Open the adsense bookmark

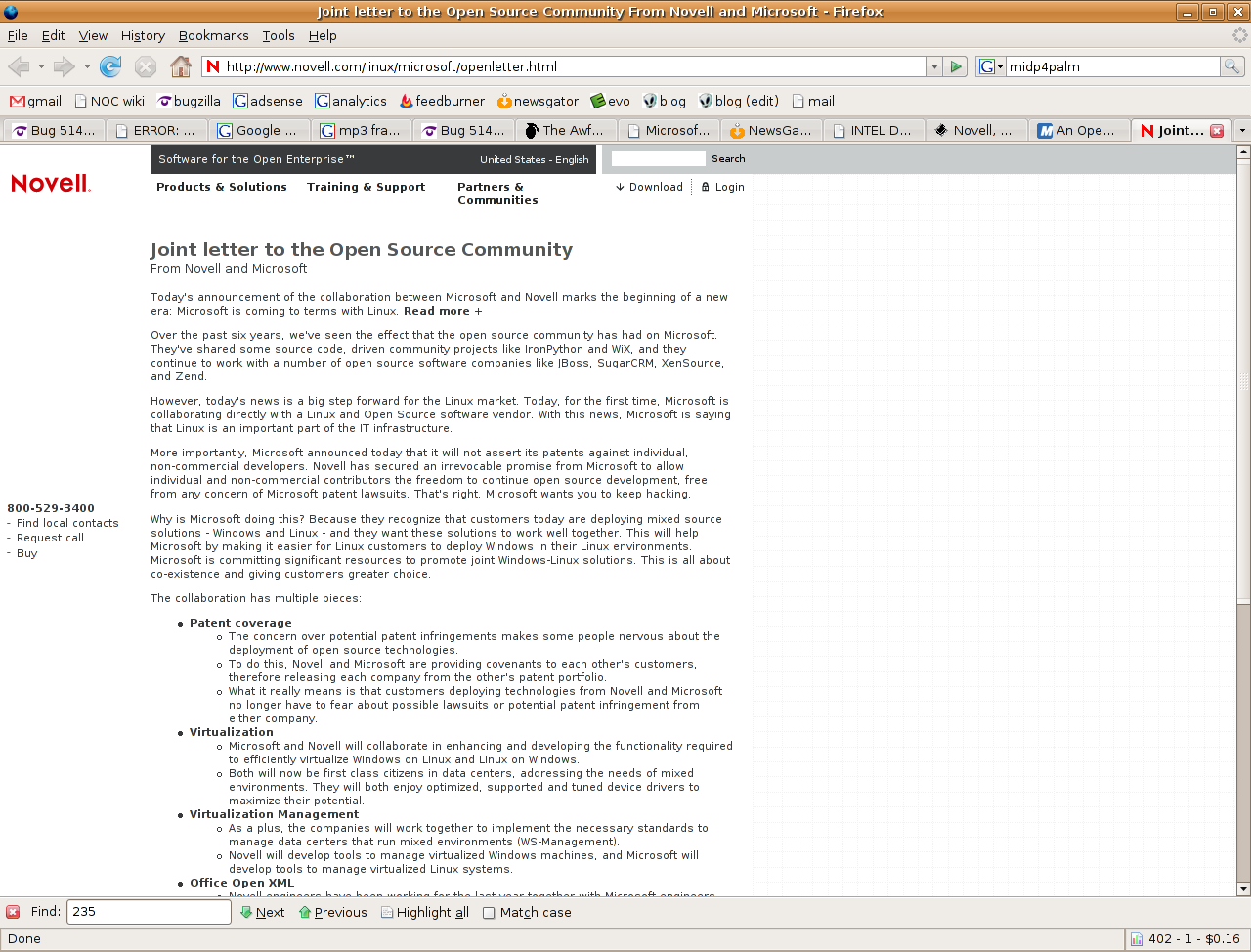(x=268, y=101)
